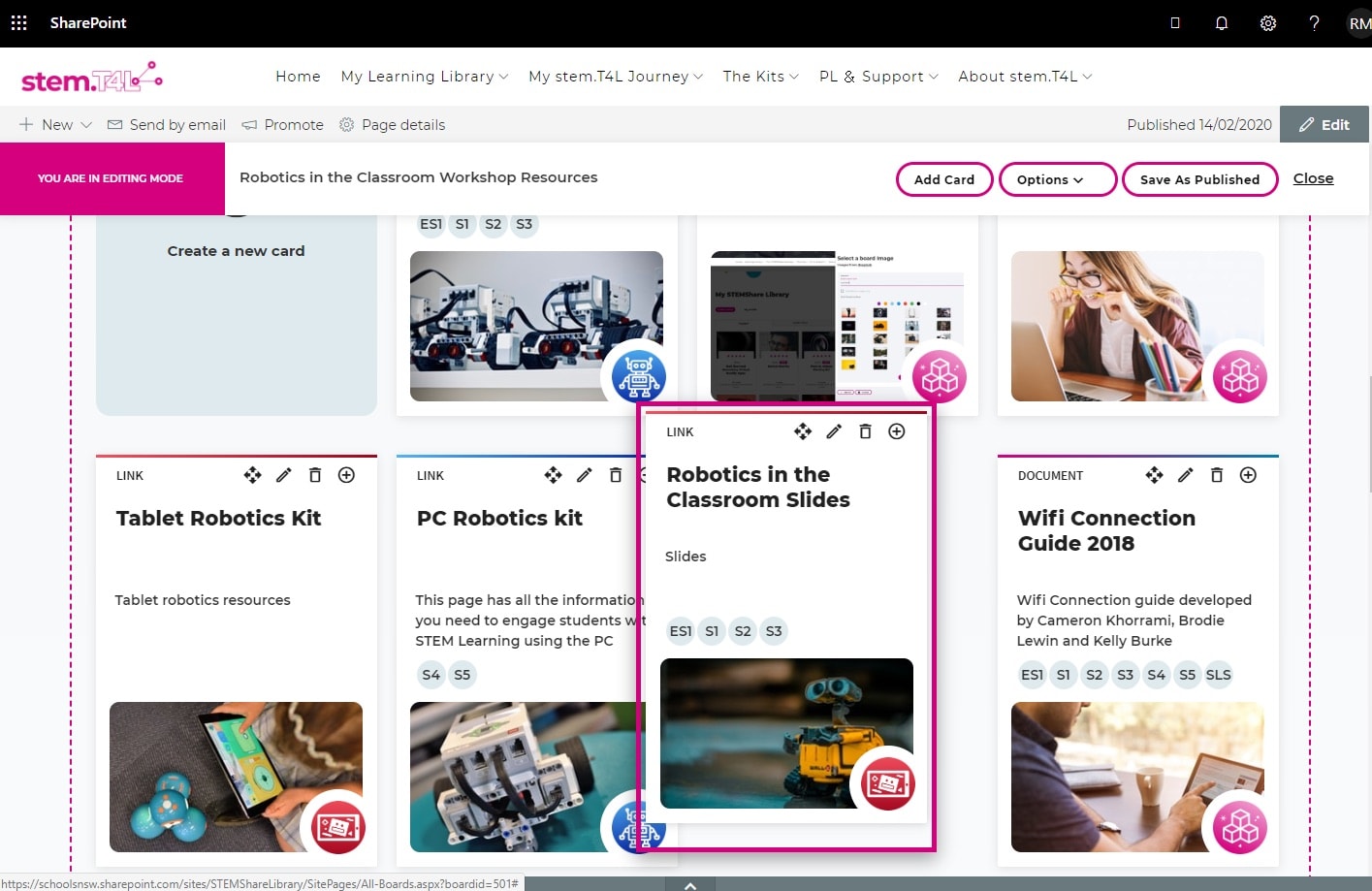
Task: Click the Save As Published button
Action: point(1199,179)
